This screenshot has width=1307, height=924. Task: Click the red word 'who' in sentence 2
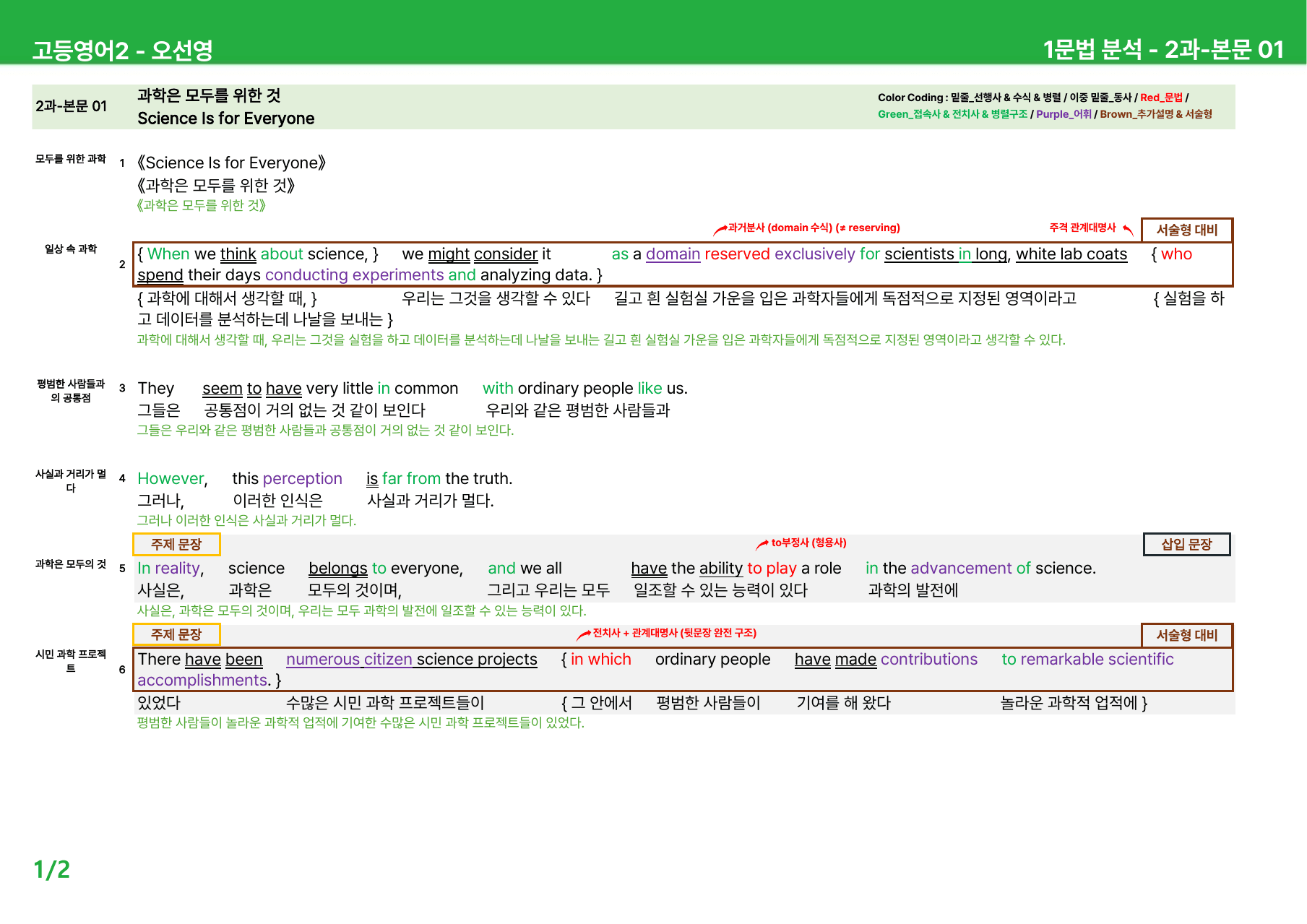[x=1176, y=254]
